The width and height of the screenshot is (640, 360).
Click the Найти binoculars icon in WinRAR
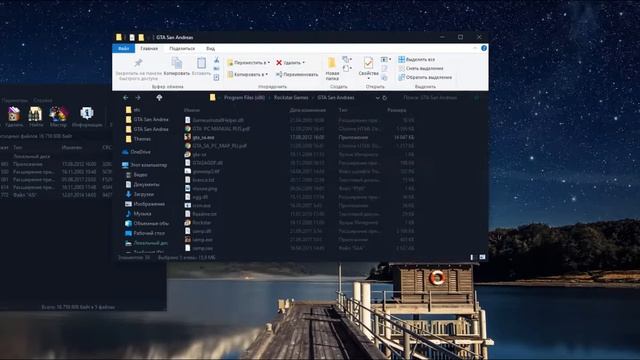point(35,113)
